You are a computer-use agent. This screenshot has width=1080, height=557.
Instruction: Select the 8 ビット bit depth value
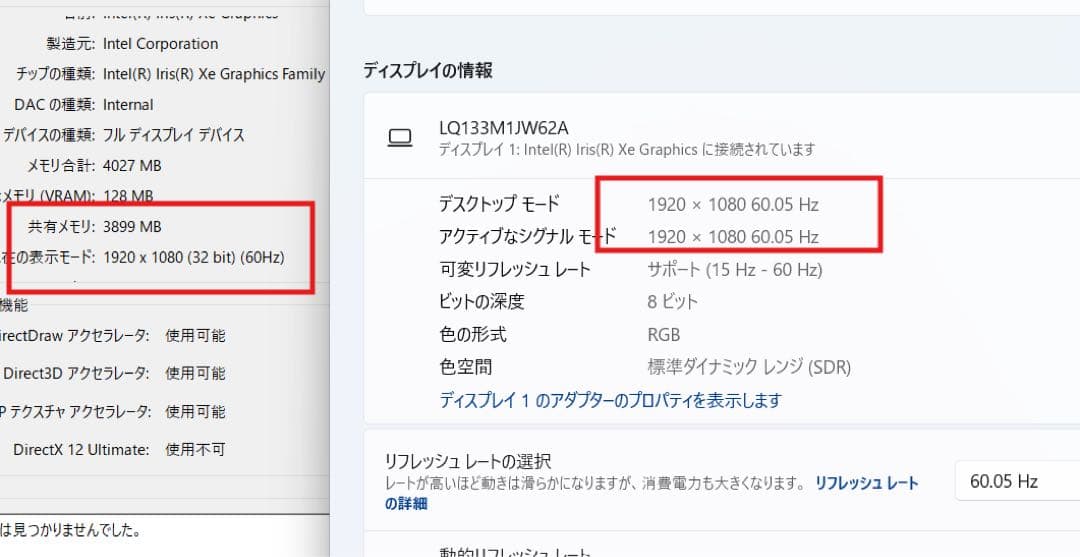click(672, 301)
